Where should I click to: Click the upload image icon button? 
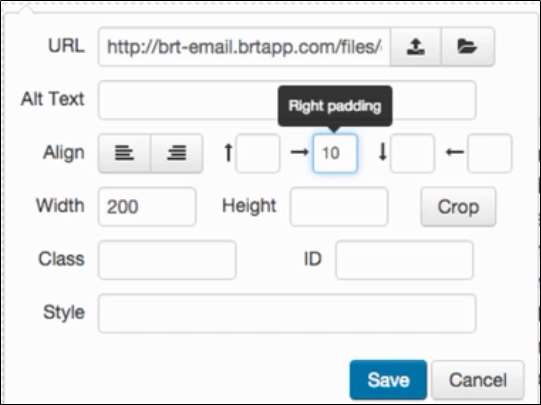pos(416,47)
